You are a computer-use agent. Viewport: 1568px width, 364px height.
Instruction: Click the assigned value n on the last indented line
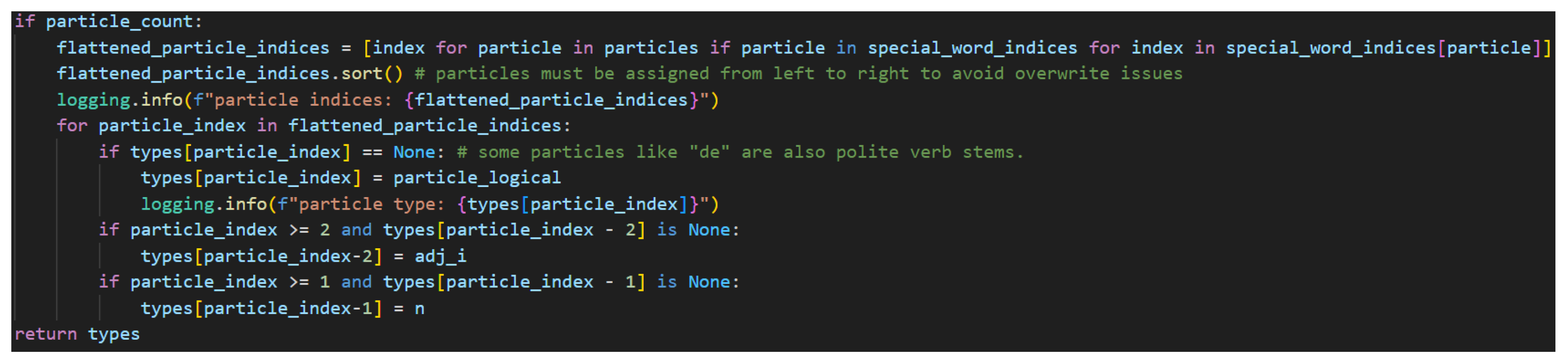click(x=419, y=309)
